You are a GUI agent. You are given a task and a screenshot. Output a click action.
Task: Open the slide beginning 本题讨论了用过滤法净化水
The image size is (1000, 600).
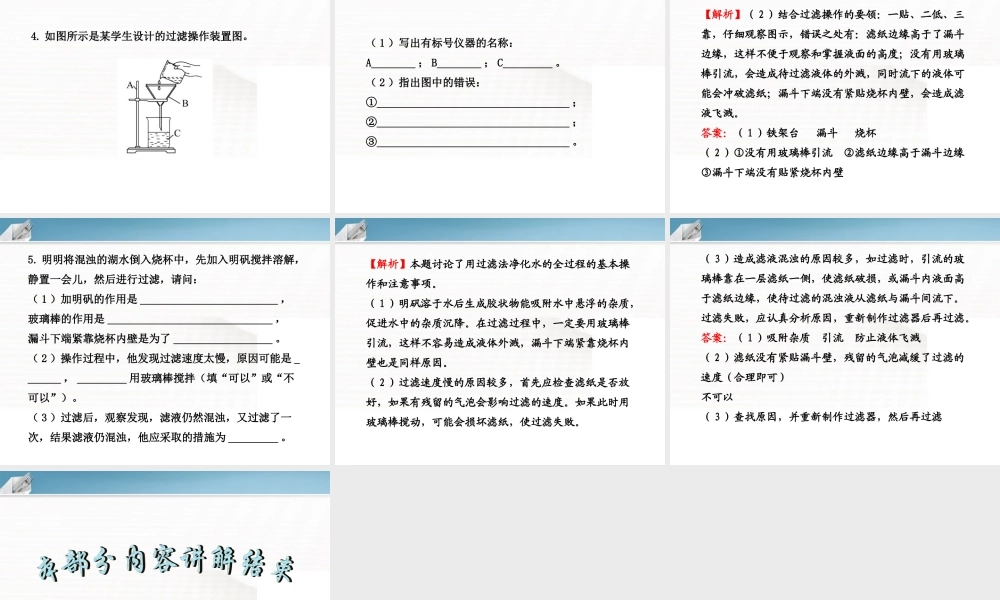click(x=499, y=341)
